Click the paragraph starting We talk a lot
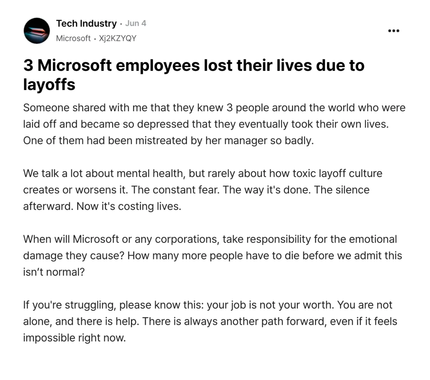This screenshot has height=380, width=430. [202, 190]
